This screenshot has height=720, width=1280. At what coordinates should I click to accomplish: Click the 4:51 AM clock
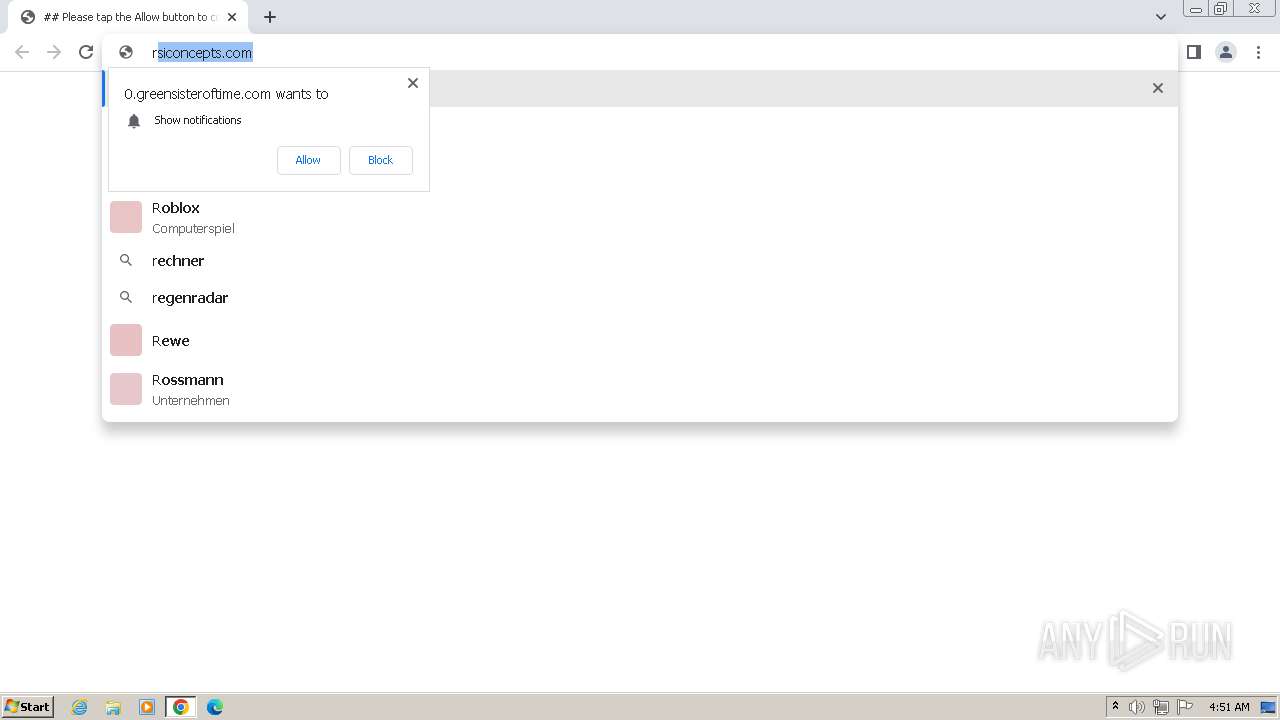coord(1229,707)
